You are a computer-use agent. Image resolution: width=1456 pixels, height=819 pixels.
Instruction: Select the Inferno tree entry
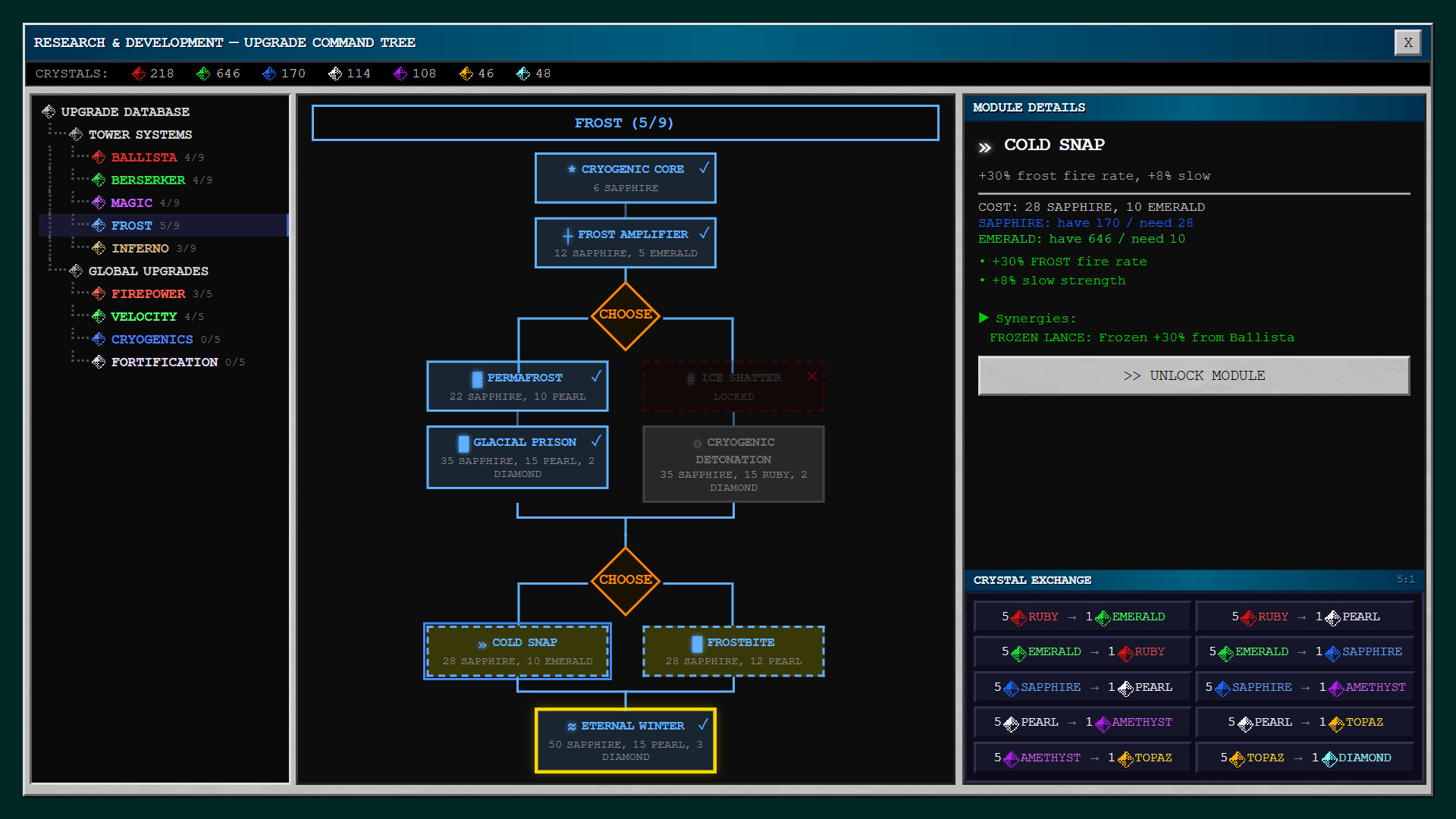tap(140, 248)
